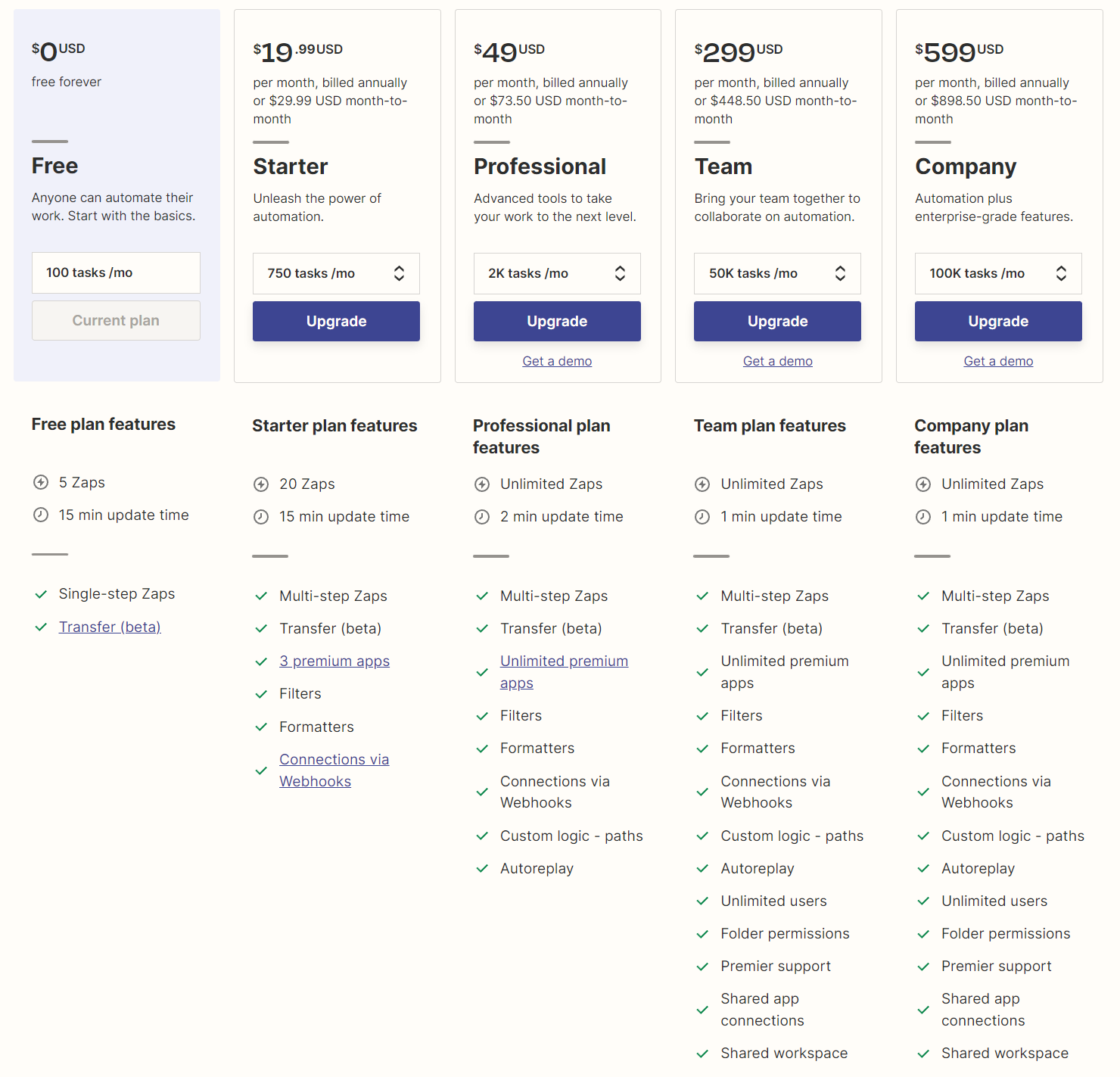Viewport: 1120px width, 1077px height.
Task: Click the clock icon beside Starter update time
Action: (x=261, y=517)
